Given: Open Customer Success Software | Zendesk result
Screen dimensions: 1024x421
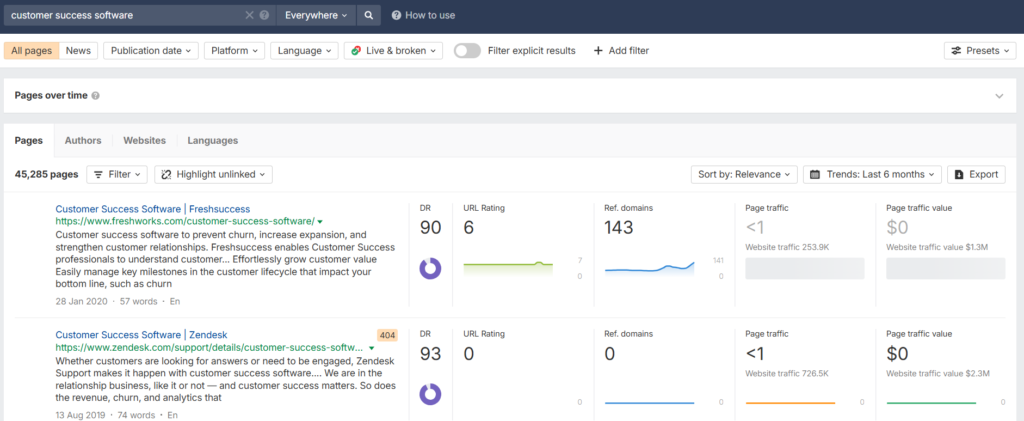Looking at the screenshot, I should coord(141,335).
